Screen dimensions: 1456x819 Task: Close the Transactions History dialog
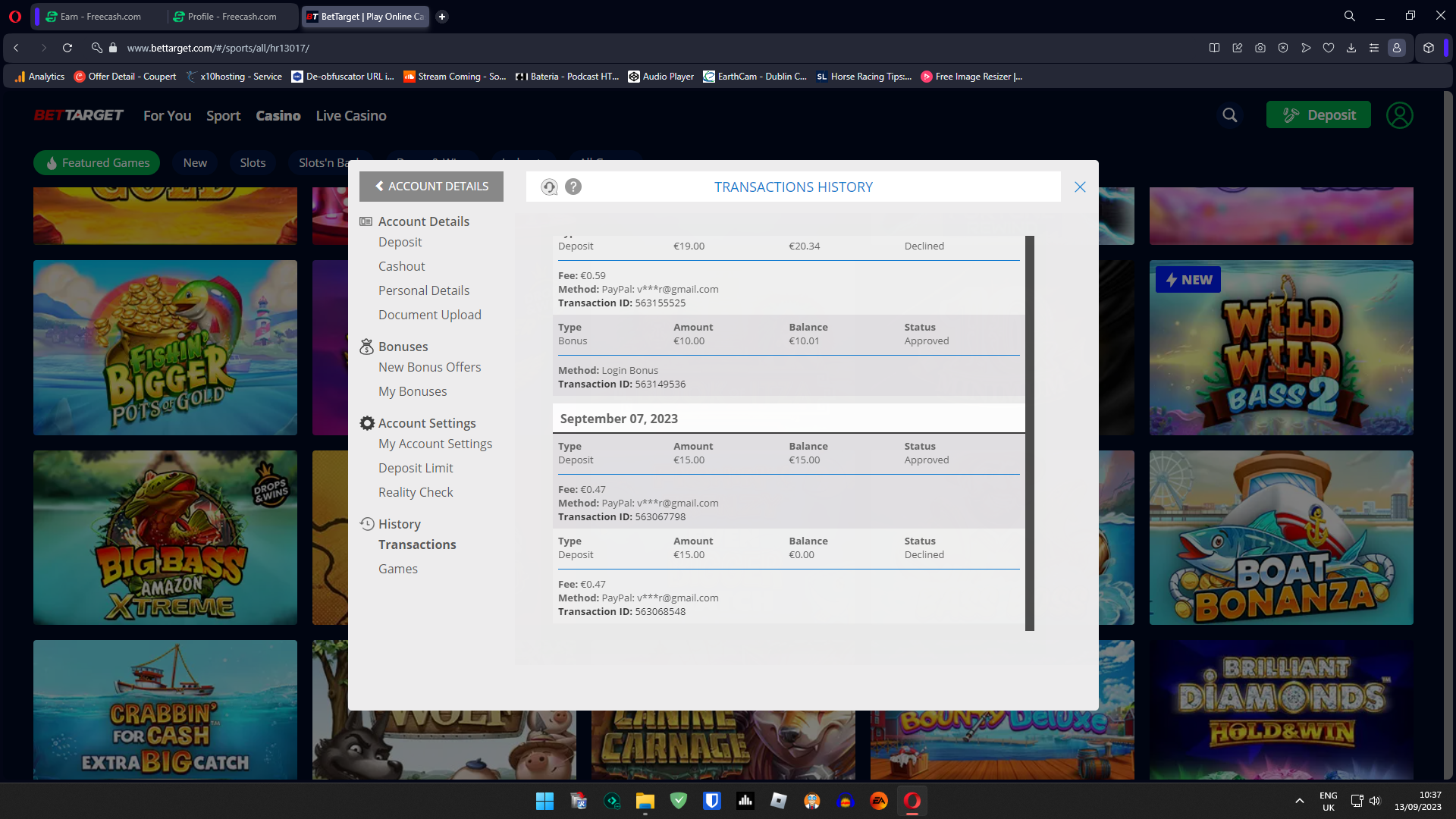[1080, 187]
